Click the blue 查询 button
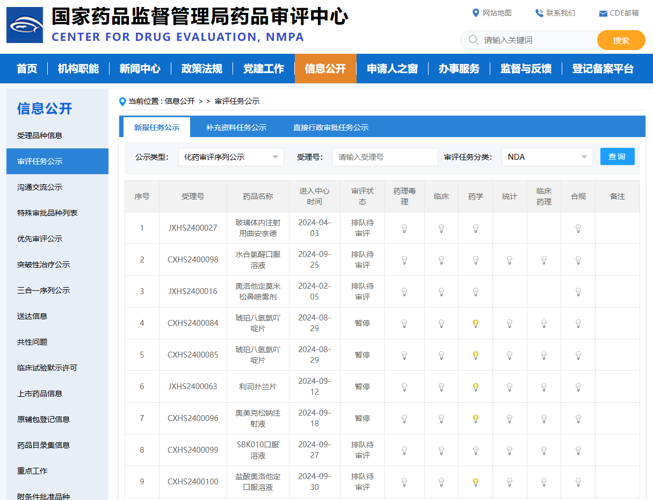Screen dimensions: 653x500 click(617, 157)
